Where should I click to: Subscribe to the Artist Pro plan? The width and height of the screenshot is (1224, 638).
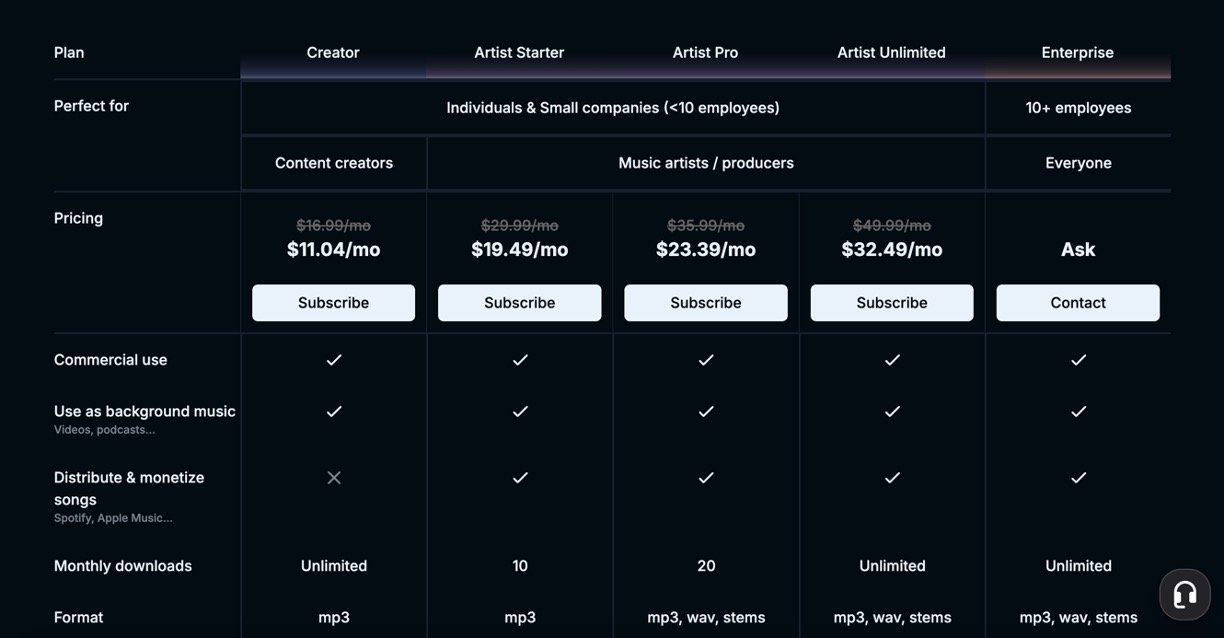click(x=706, y=303)
